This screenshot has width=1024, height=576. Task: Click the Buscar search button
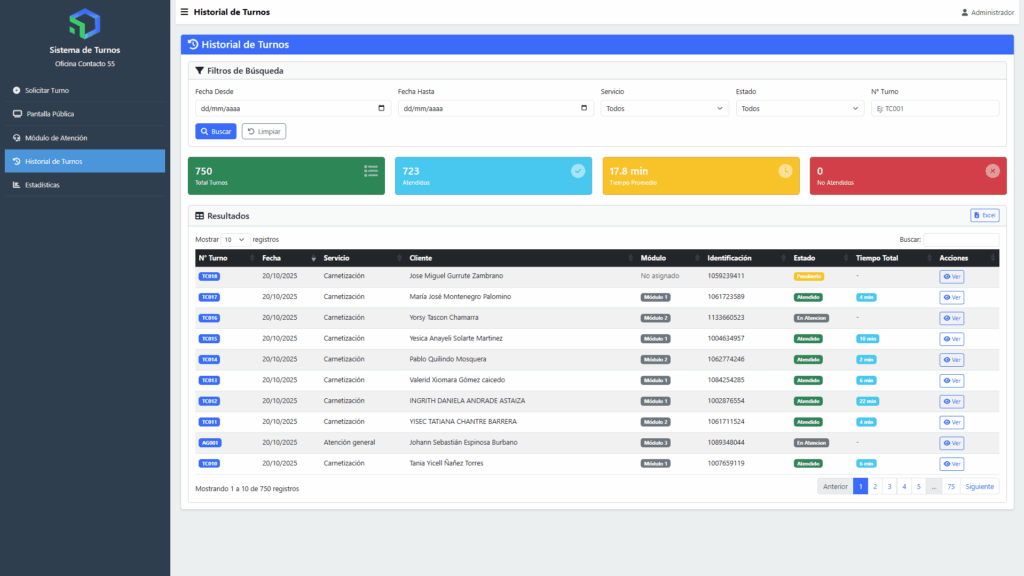pos(215,131)
